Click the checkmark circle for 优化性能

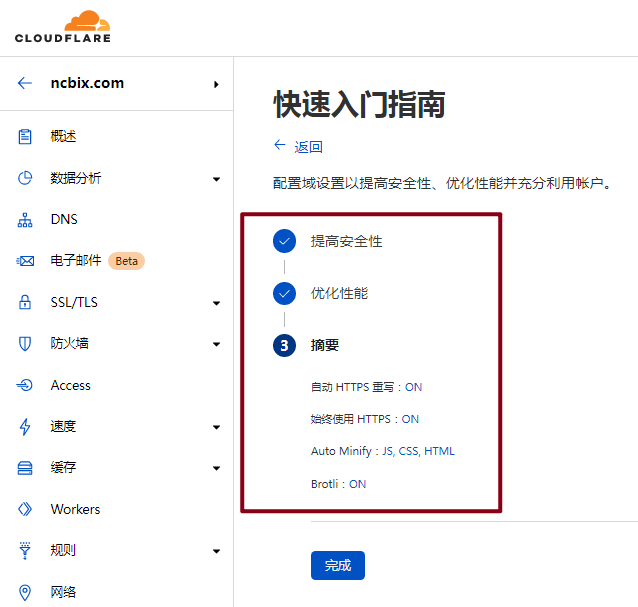pyautogui.click(x=284, y=293)
